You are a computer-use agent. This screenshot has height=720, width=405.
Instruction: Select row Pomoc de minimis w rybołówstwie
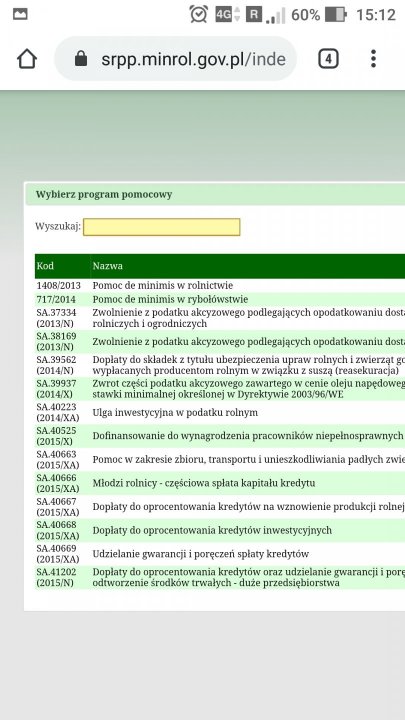coord(220,299)
